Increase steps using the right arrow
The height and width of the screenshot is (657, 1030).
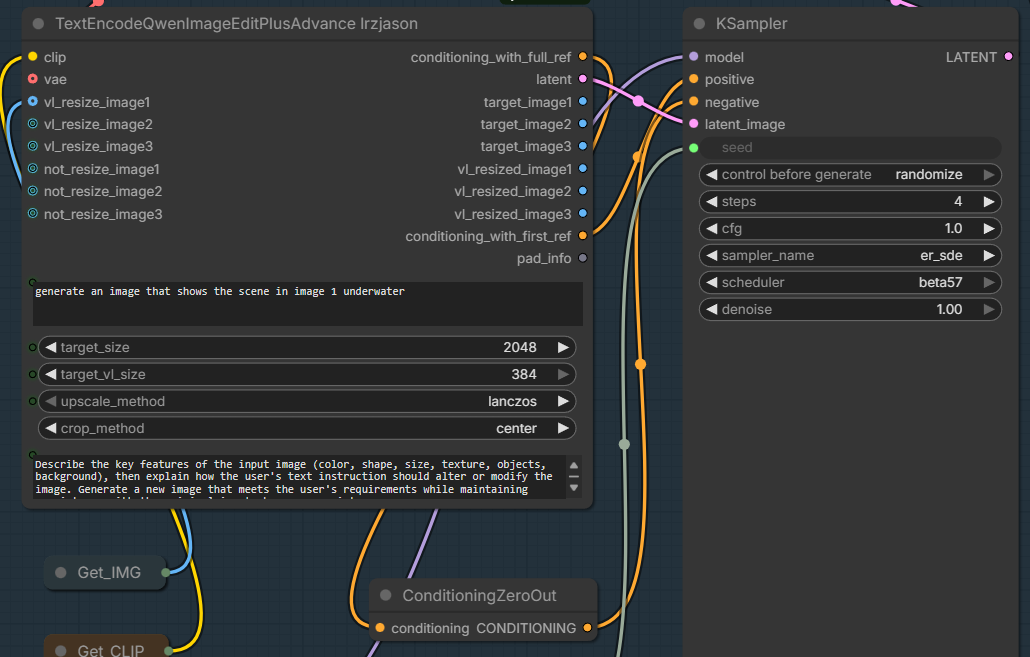988,201
